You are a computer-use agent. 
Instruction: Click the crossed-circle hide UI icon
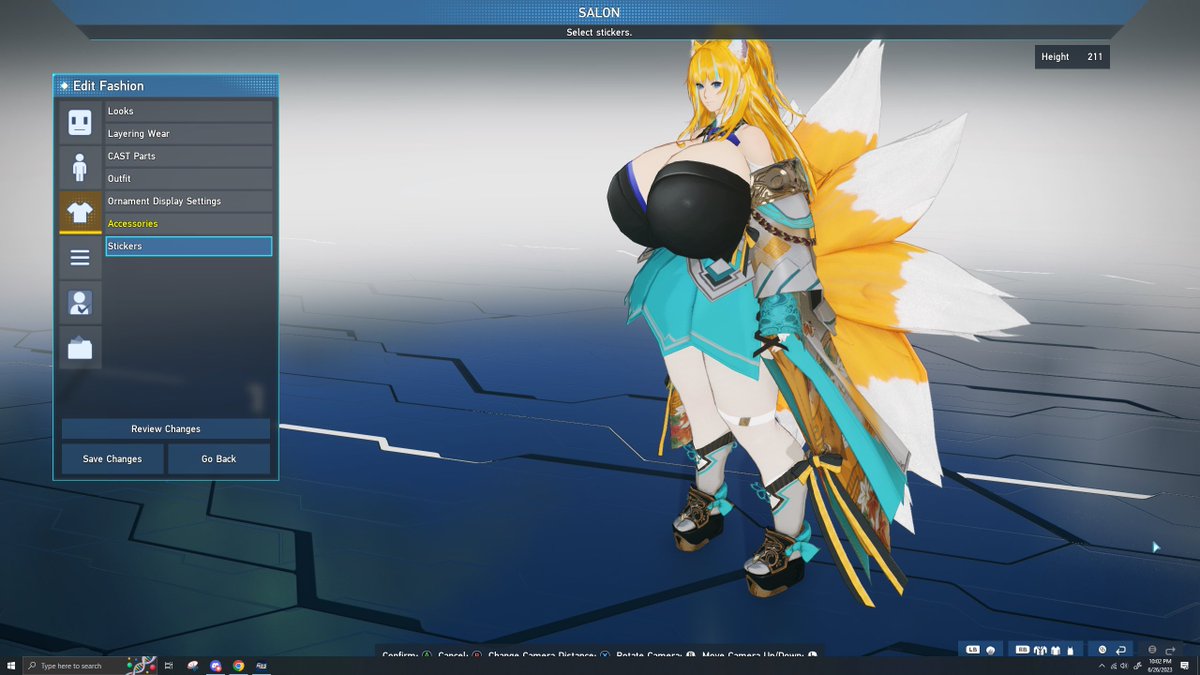coord(1103,650)
